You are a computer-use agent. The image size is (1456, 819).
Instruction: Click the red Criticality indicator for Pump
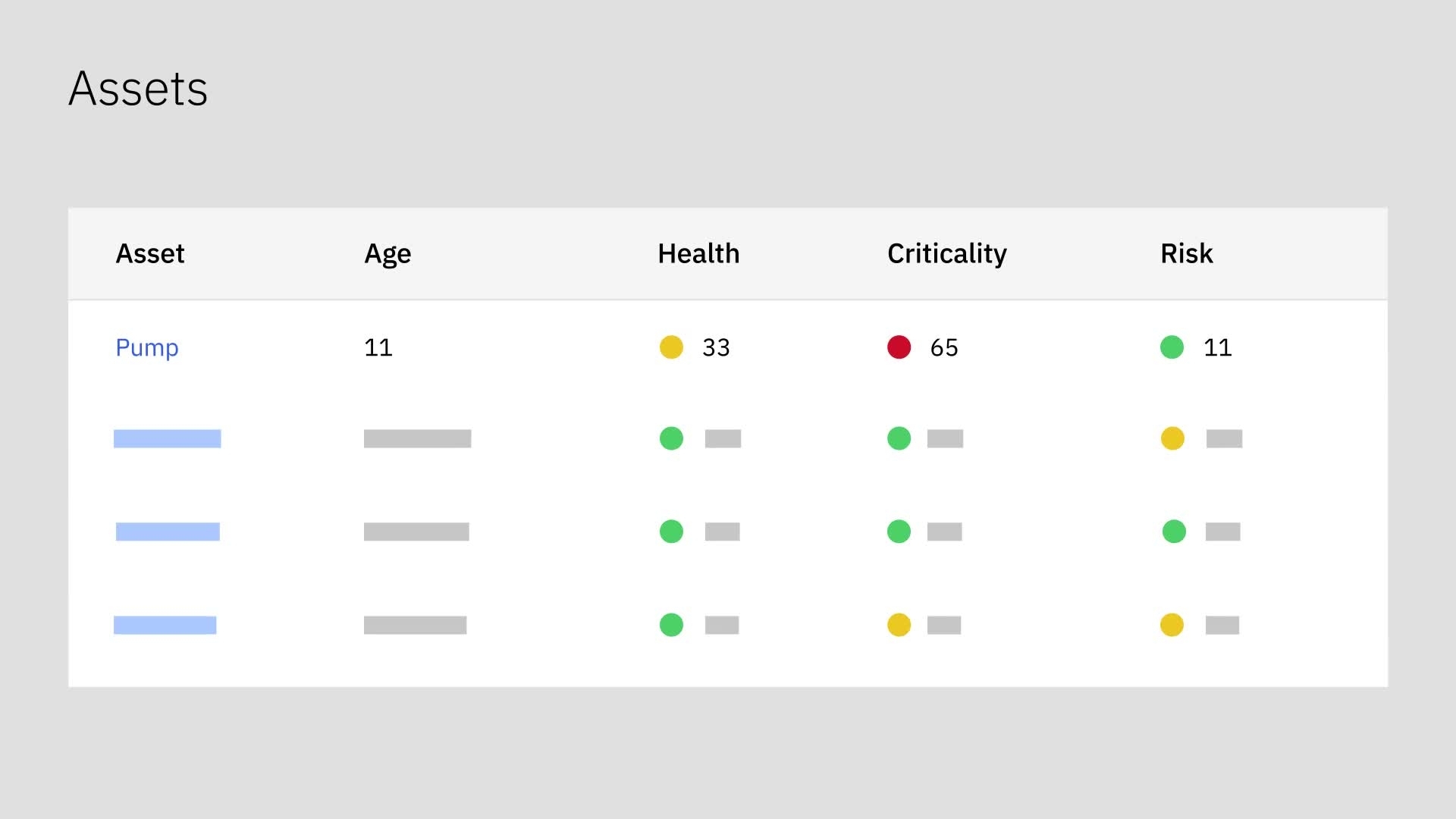(x=899, y=347)
